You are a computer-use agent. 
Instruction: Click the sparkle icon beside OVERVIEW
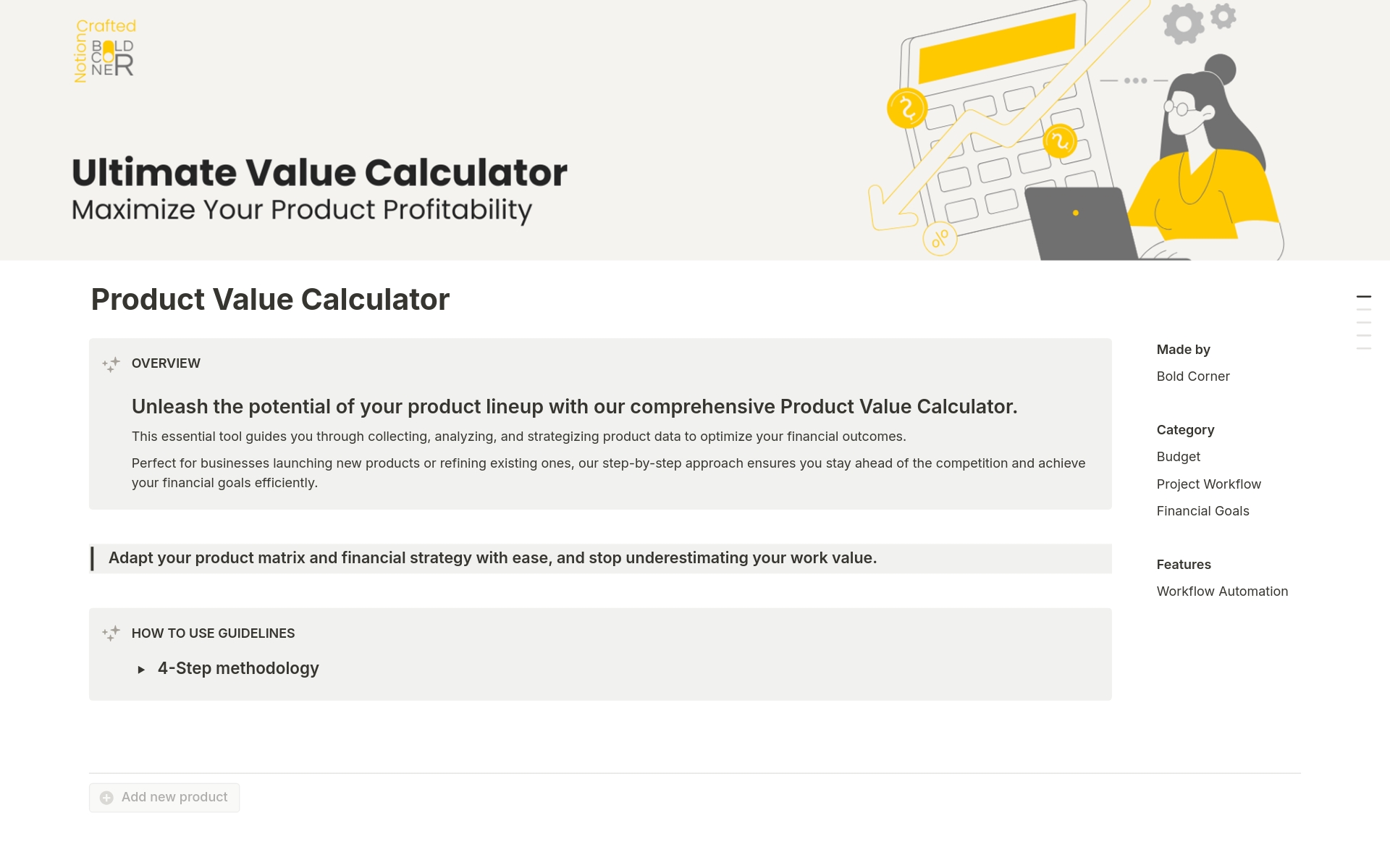[111, 364]
